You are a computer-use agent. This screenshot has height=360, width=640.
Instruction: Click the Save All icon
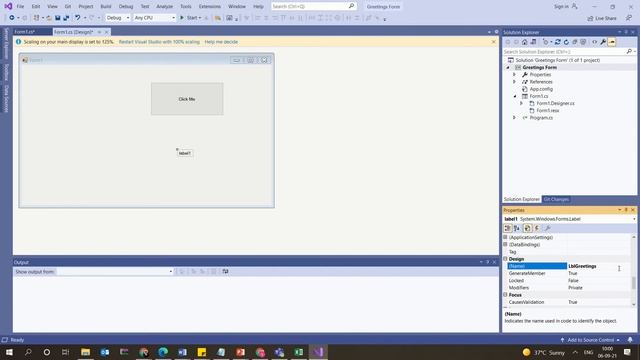tap(66, 18)
